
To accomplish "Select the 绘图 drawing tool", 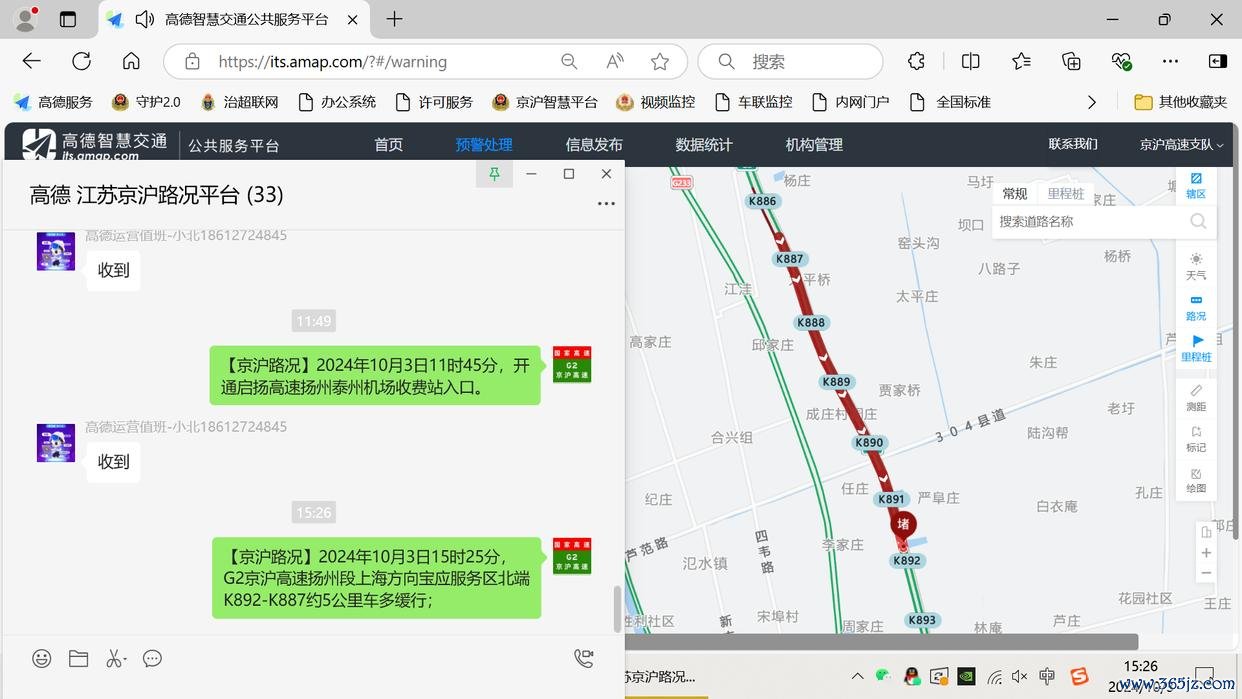I will coord(1196,479).
